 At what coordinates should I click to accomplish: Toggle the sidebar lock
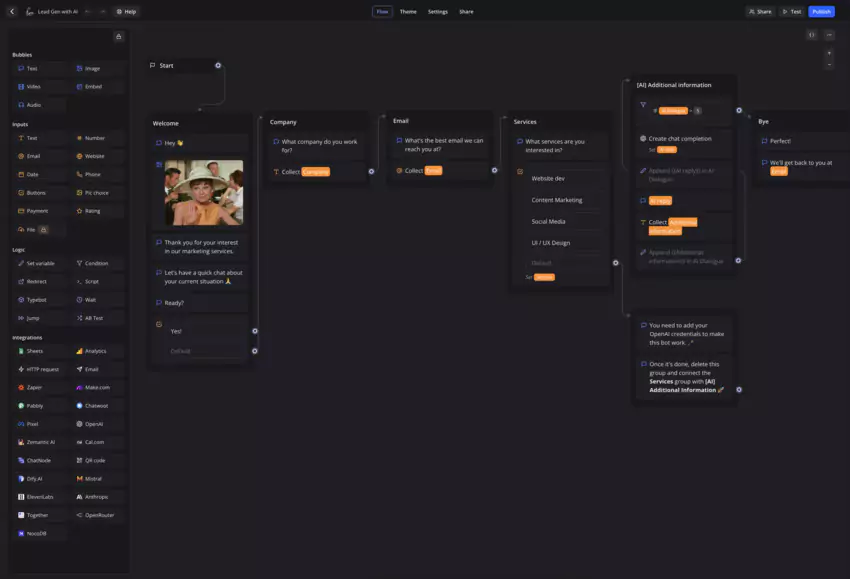coord(118,35)
